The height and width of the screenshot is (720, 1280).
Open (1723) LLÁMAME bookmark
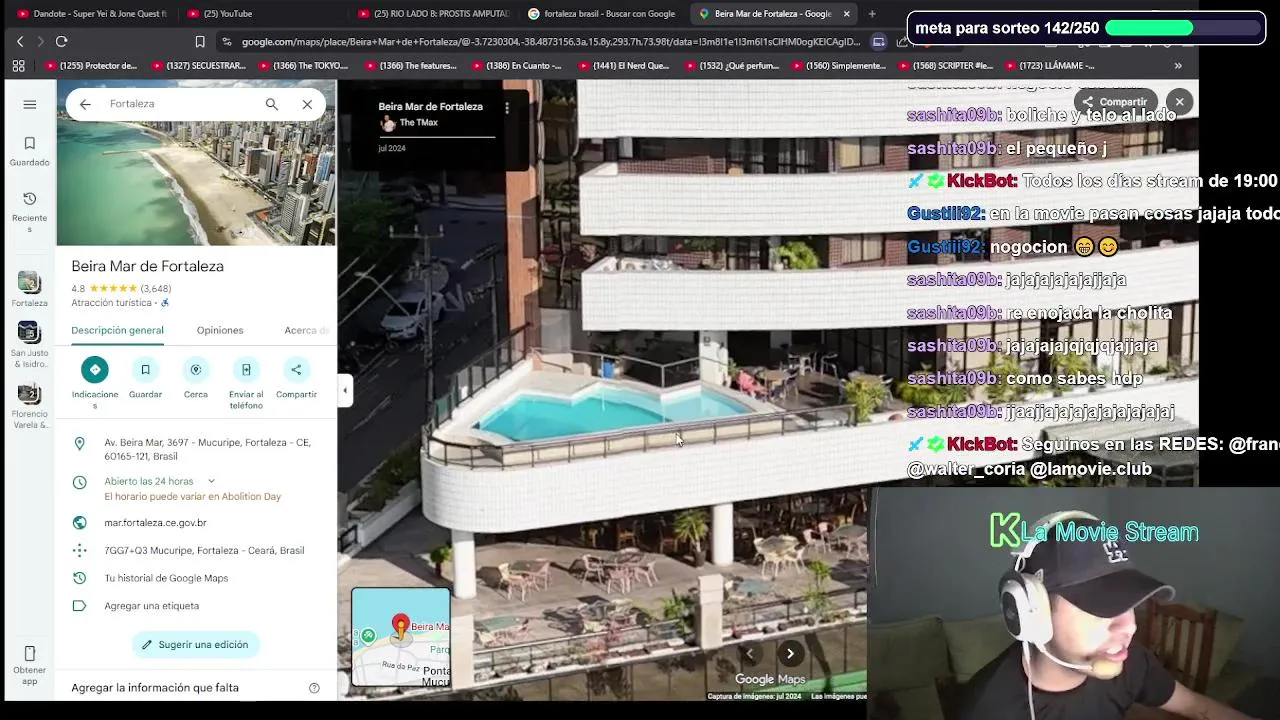click(x=1049, y=66)
